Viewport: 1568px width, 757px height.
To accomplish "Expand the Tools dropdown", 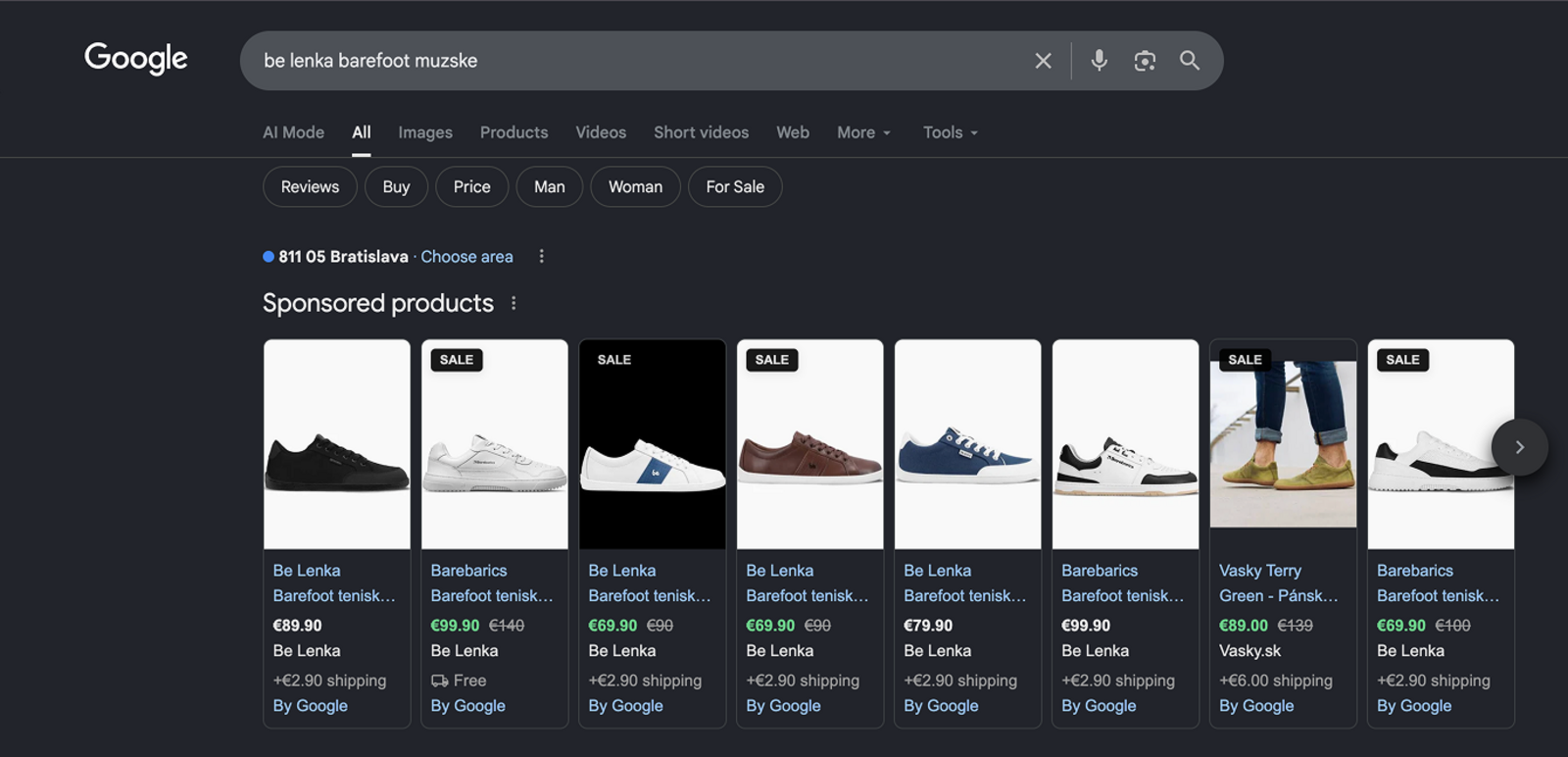I will [951, 132].
